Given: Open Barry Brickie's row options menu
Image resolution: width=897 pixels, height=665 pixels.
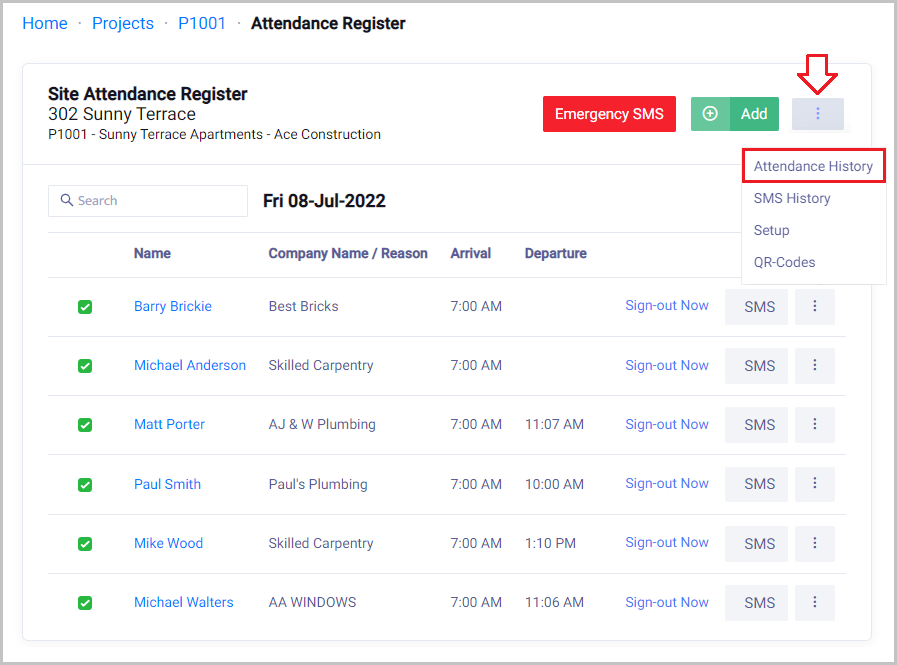Looking at the screenshot, I should point(814,307).
